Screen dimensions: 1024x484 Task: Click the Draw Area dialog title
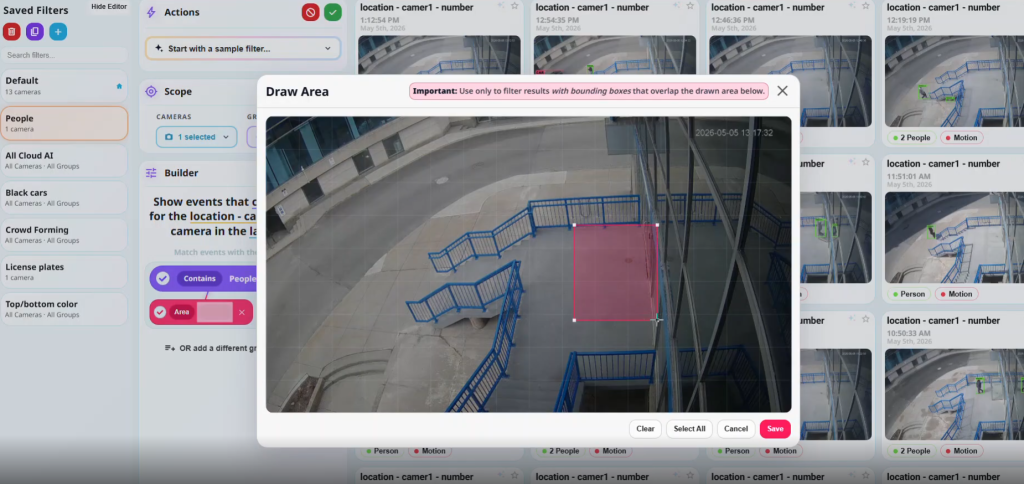297,91
